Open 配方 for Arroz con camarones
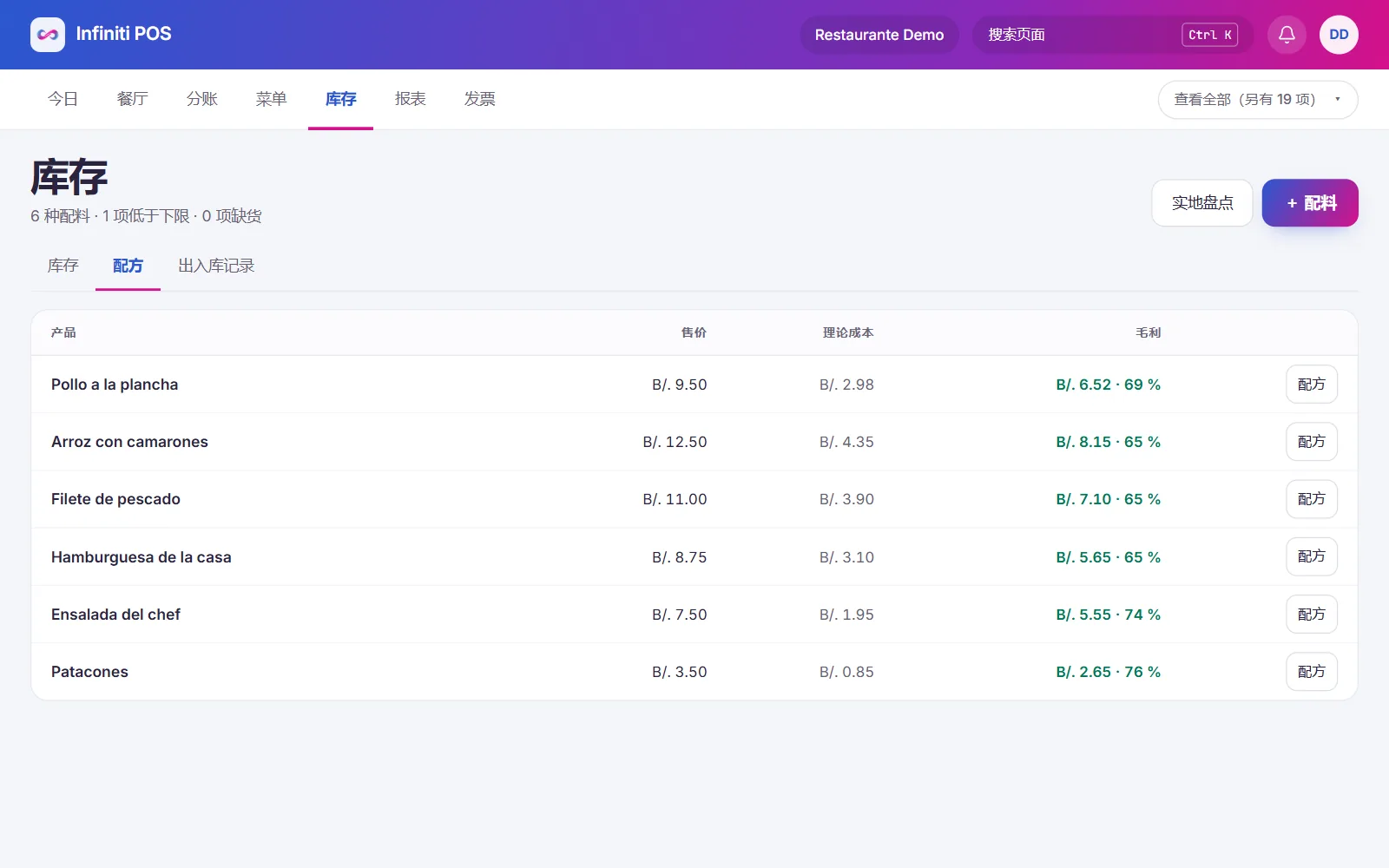 click(1311, 442)
